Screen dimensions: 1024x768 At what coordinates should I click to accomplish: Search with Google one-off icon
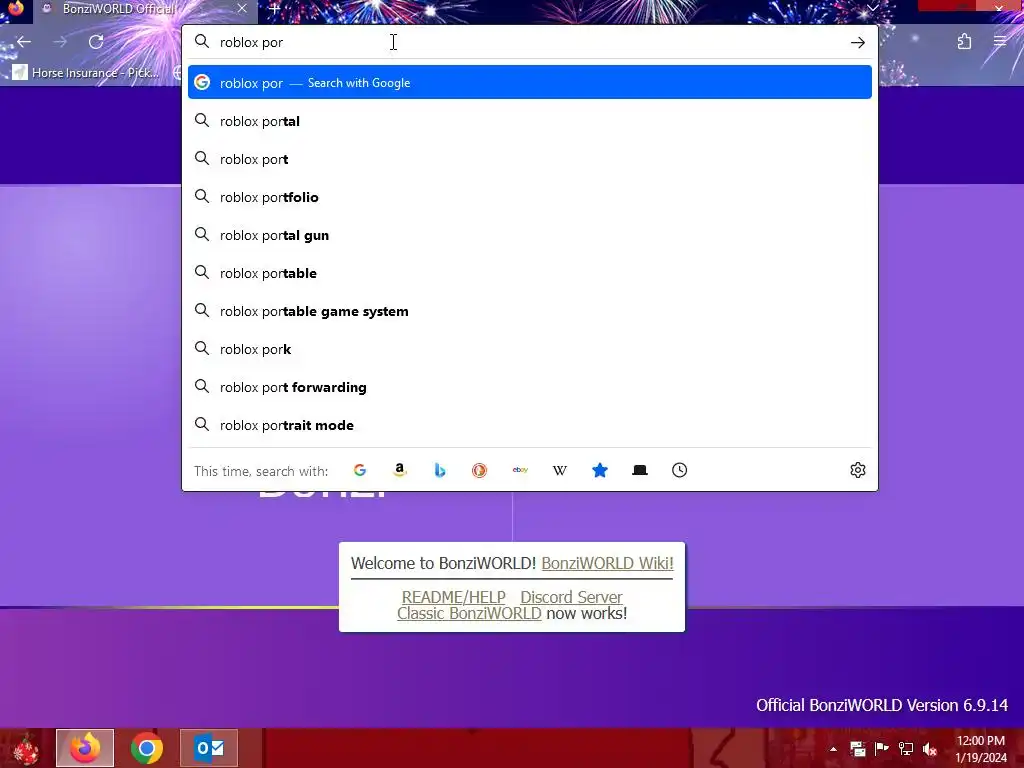360,470
